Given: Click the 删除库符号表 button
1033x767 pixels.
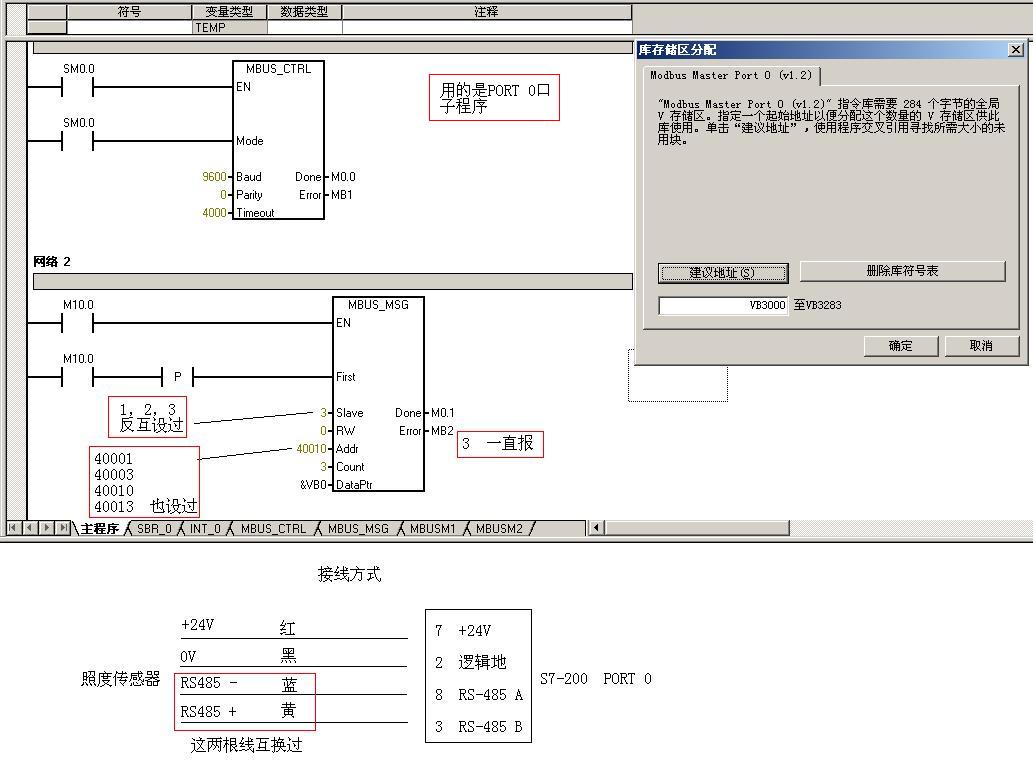Looking at the screenshot, I should [902, 271].
